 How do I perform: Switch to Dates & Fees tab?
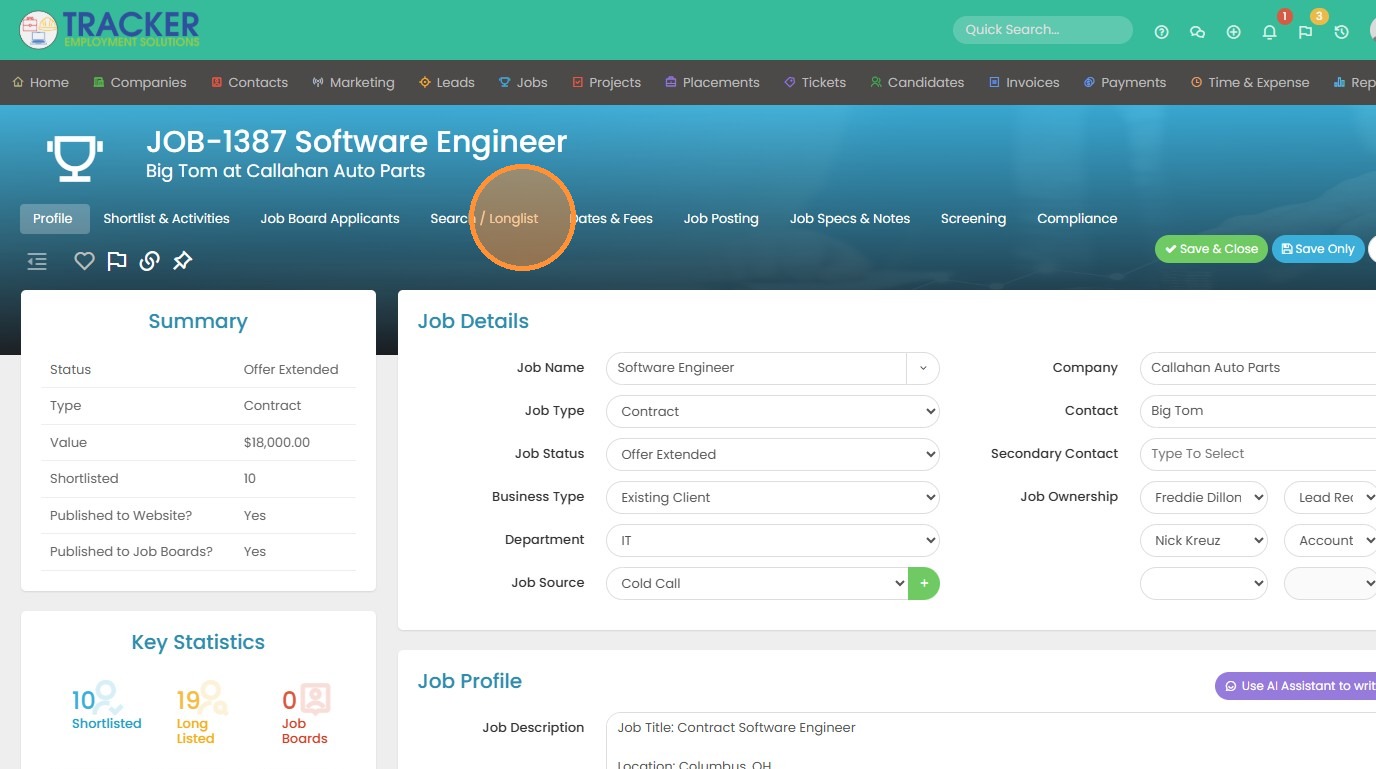611,218
